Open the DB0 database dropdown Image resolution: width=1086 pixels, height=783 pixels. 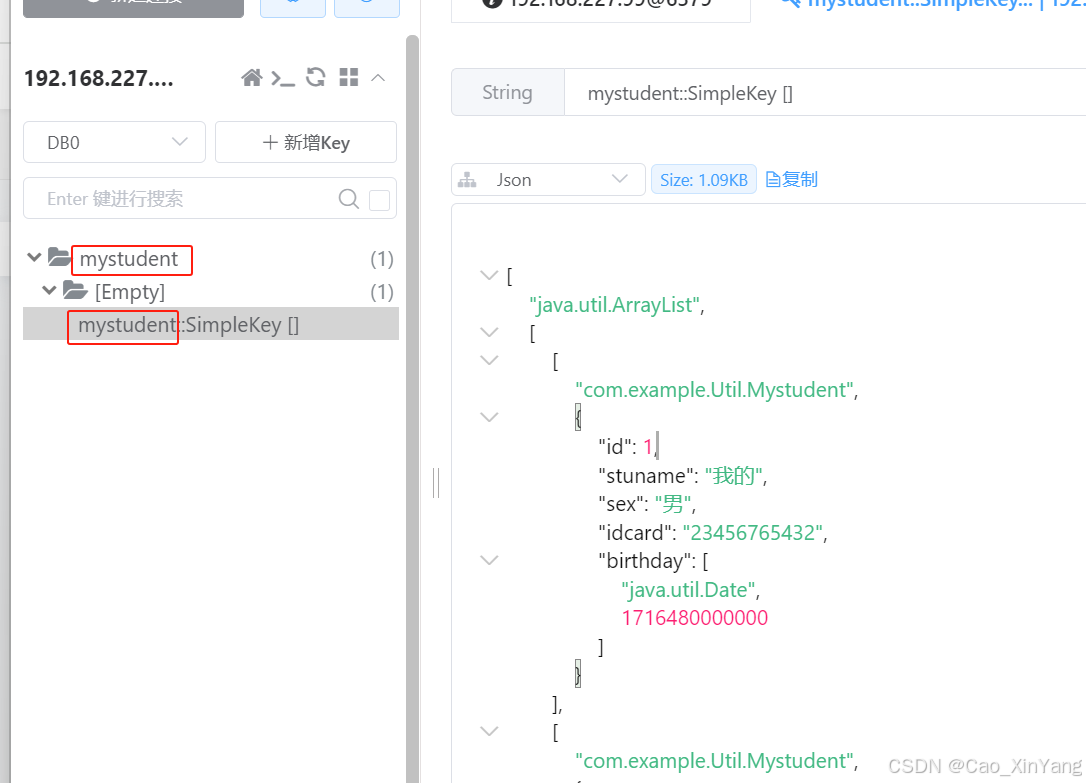click(x=114, y=143)
